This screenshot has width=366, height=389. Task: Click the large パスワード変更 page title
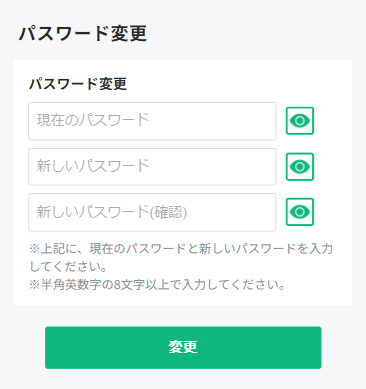pos(83,33)
